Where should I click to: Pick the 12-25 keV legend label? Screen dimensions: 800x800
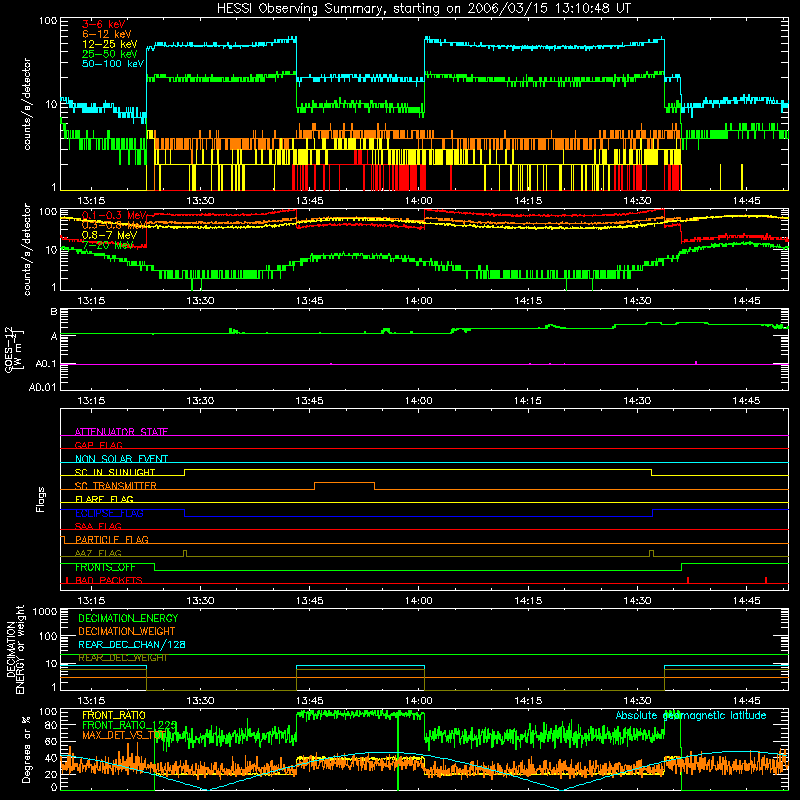point(110,44)
